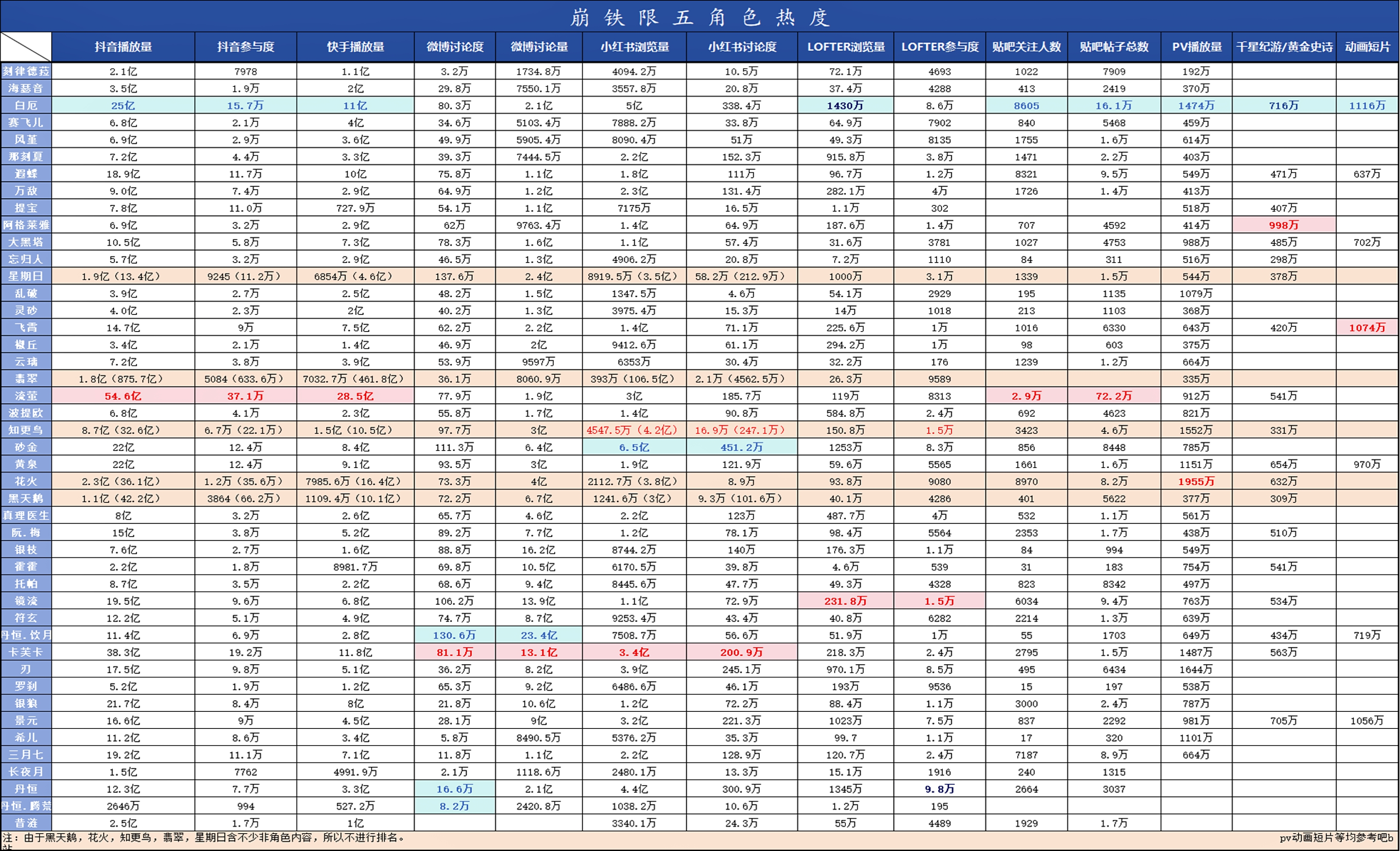The height and width of the screenshot is (851, 1400).
Task: Select the 贴吧关注人数 column header
Action: (1027, 47)
